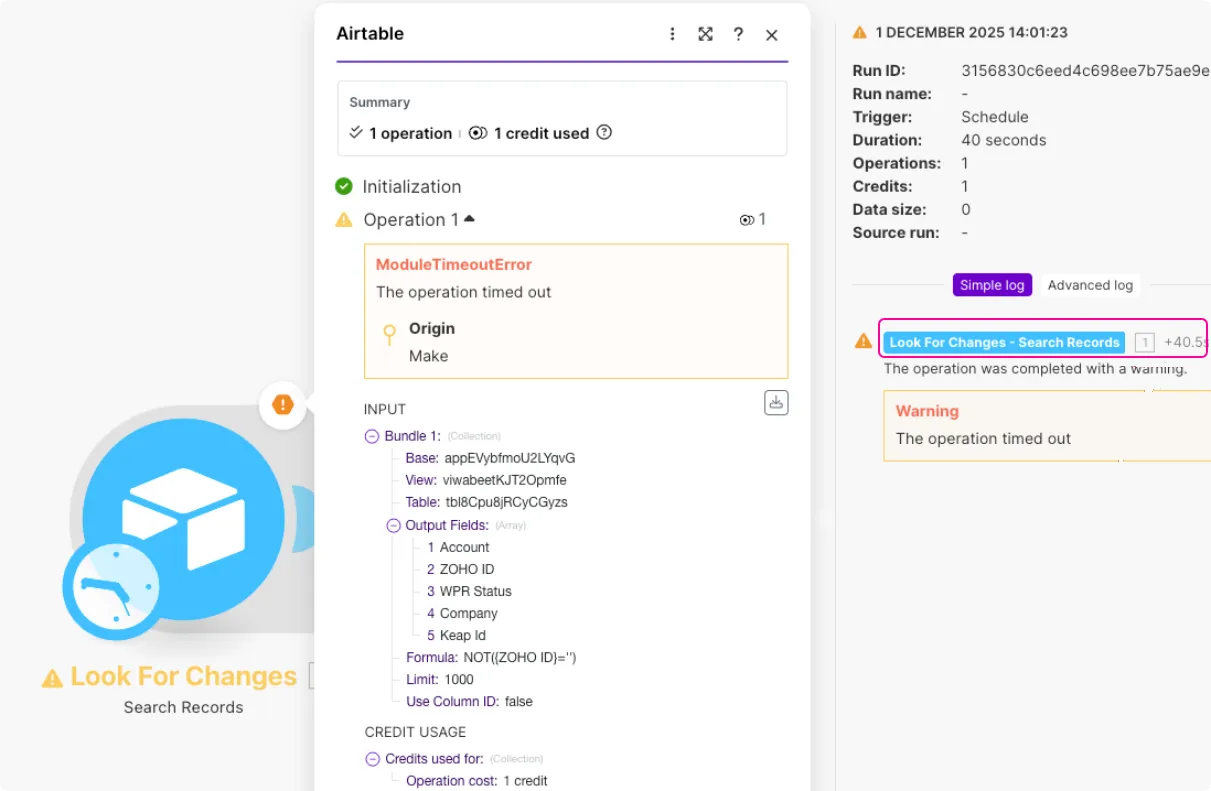Select output field 4 Company
Screen dimensions: 1211x791
point(462,613)
